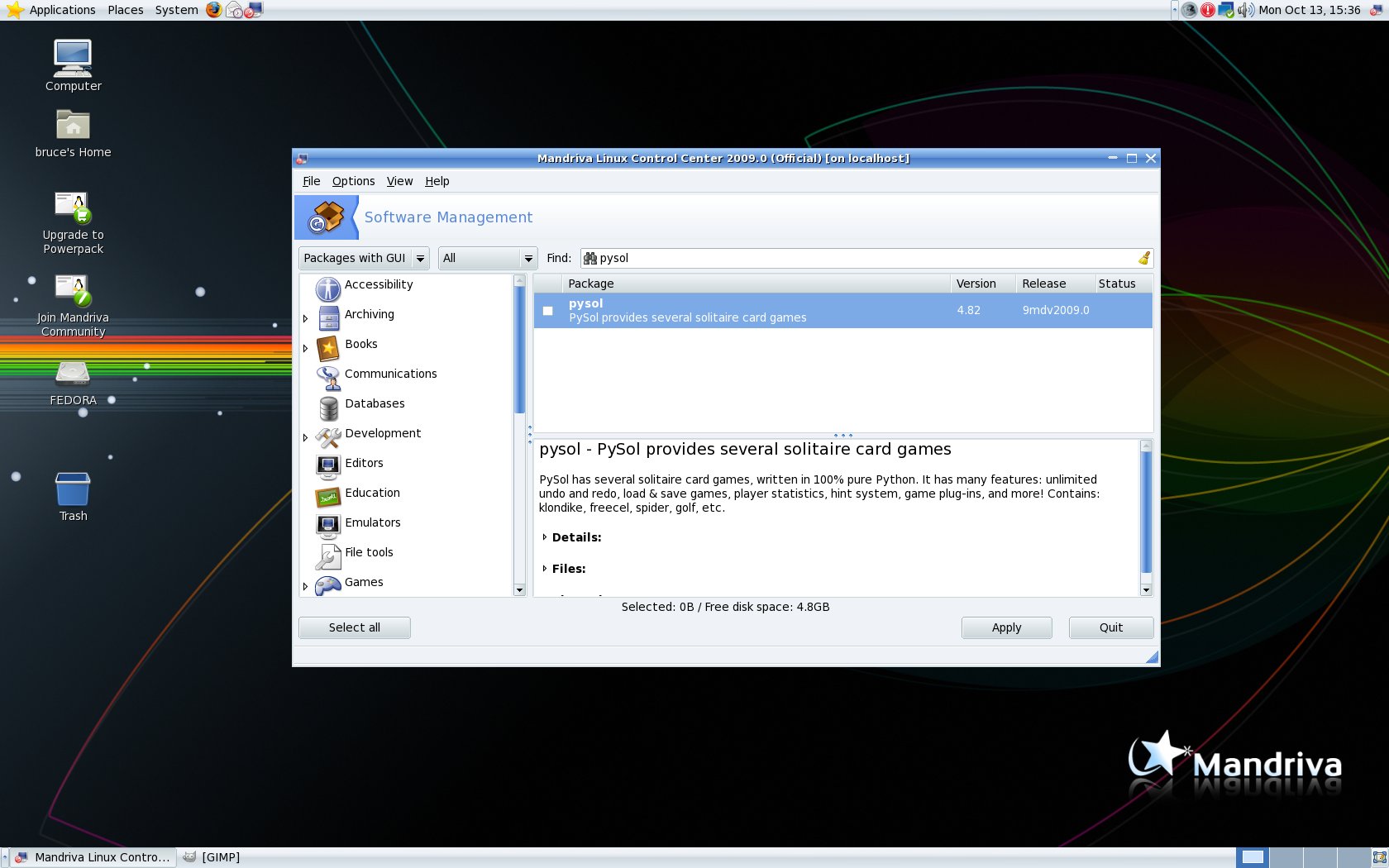Click the pysol version 4.82 cell
This screenshot has height=868, width=1389.
(968, 310)
